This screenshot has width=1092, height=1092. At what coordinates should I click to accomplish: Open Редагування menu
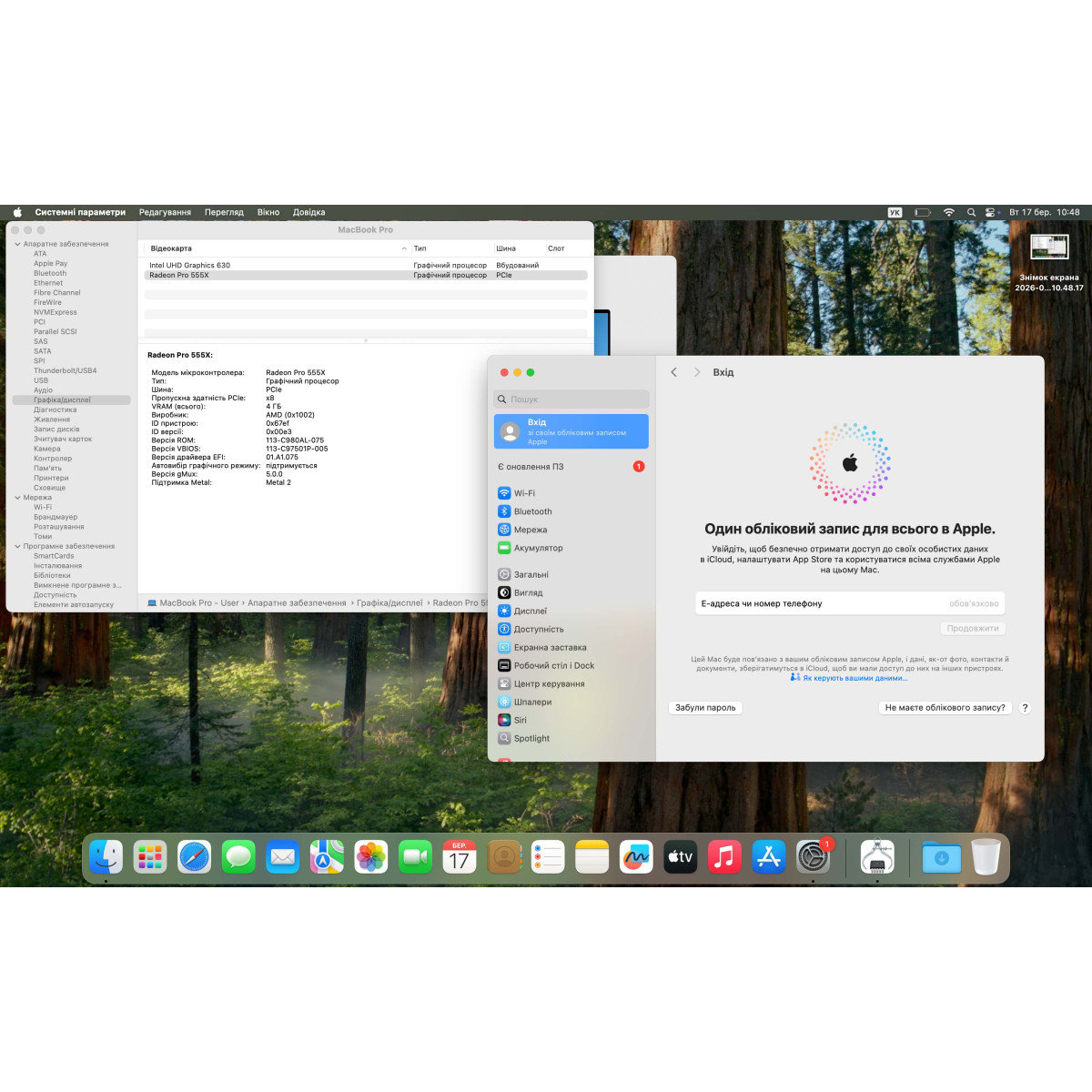pos(165,212)
